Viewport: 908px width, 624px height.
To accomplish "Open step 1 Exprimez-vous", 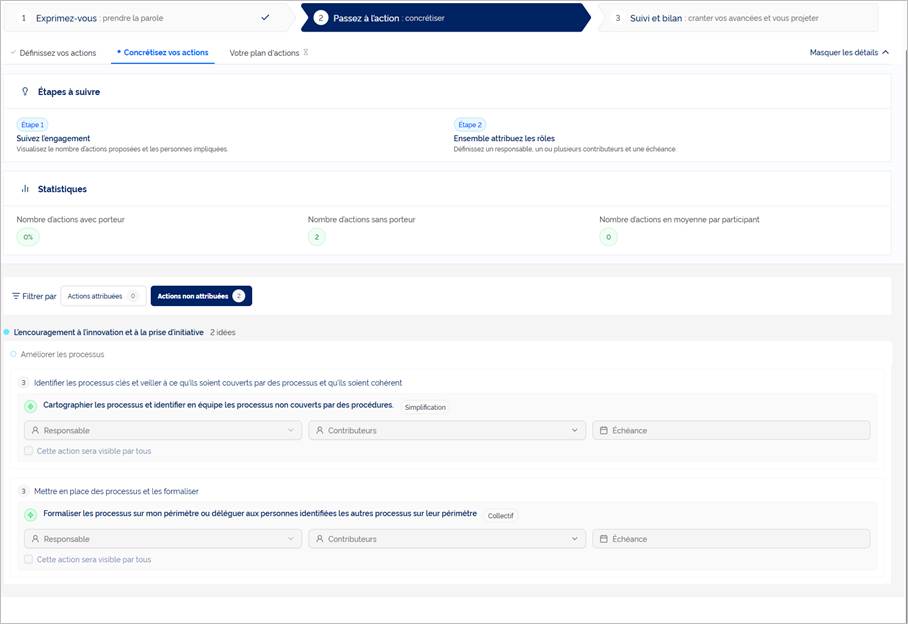I will click(148, 18).
